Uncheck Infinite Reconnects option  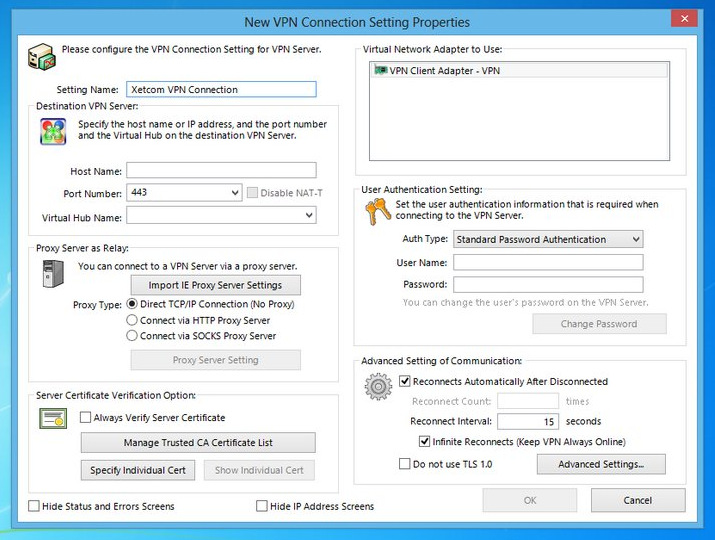click(x=424, y=441)
